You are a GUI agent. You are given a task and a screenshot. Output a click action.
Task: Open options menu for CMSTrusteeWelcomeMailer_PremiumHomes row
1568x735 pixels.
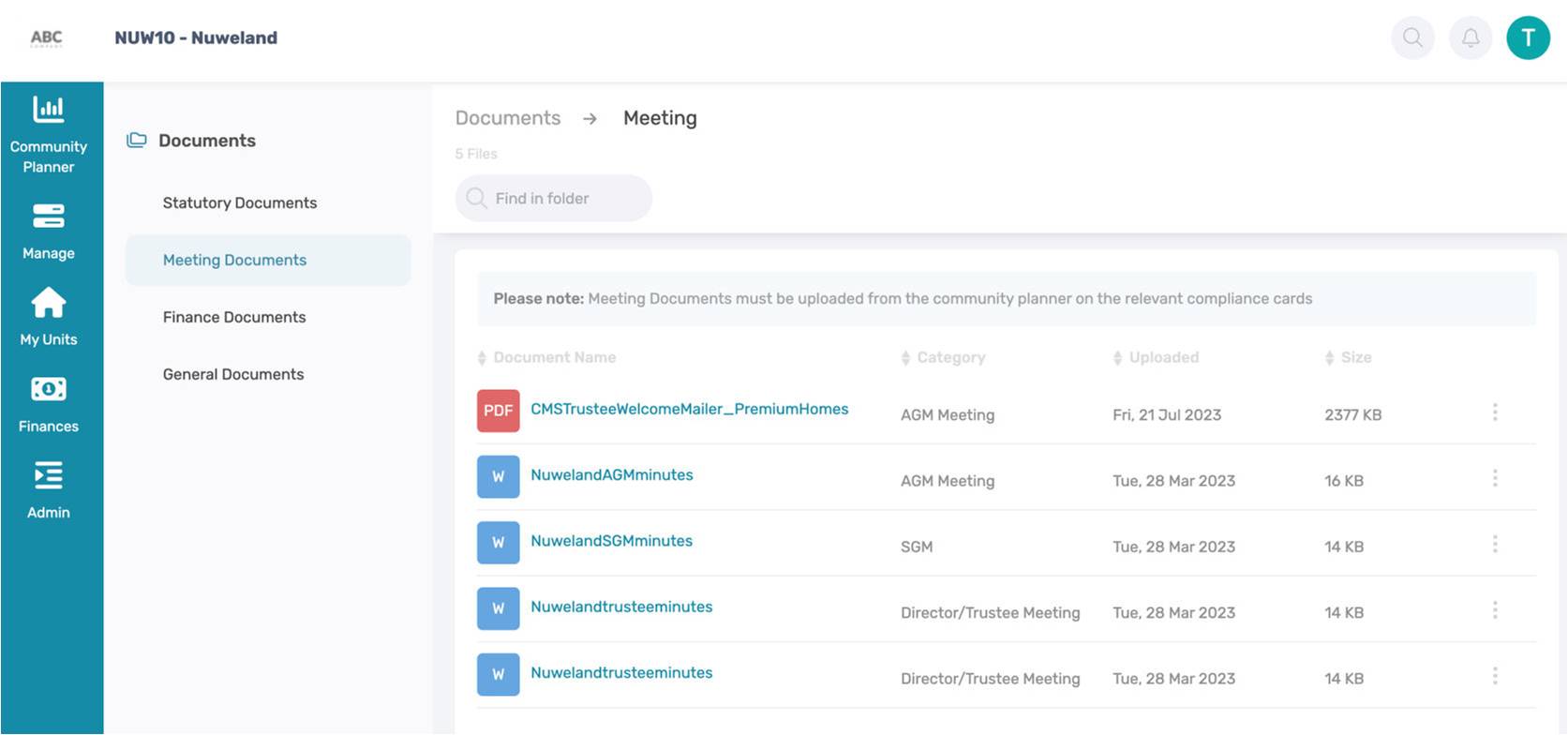click(1495, 412)
